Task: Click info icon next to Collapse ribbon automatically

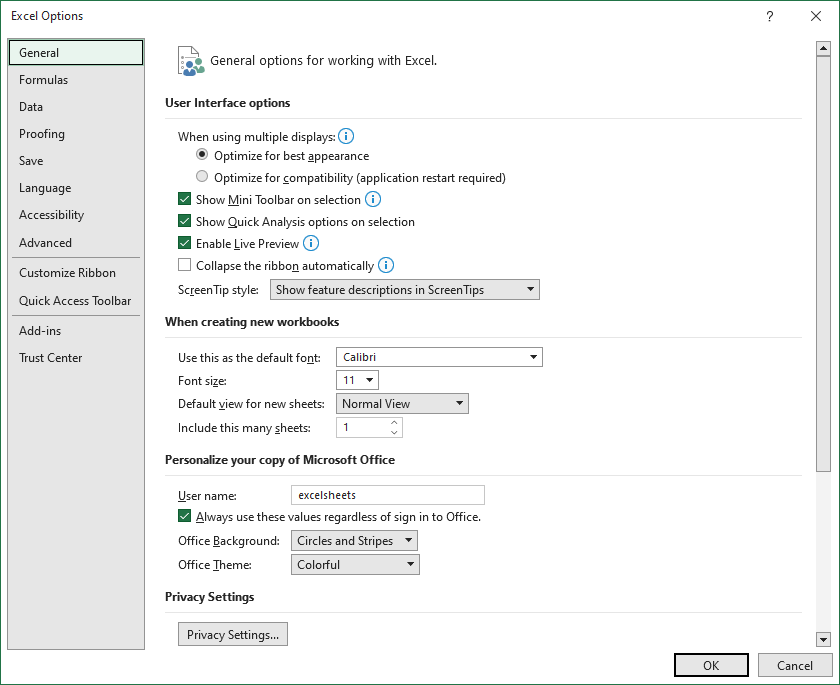Action: (386, 265)
